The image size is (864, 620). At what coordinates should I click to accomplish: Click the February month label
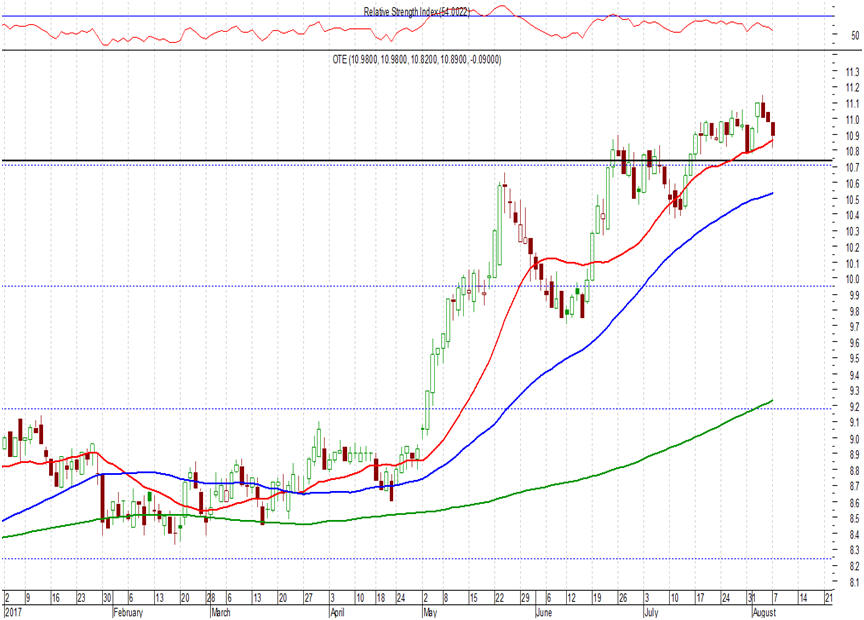point(128,612)
